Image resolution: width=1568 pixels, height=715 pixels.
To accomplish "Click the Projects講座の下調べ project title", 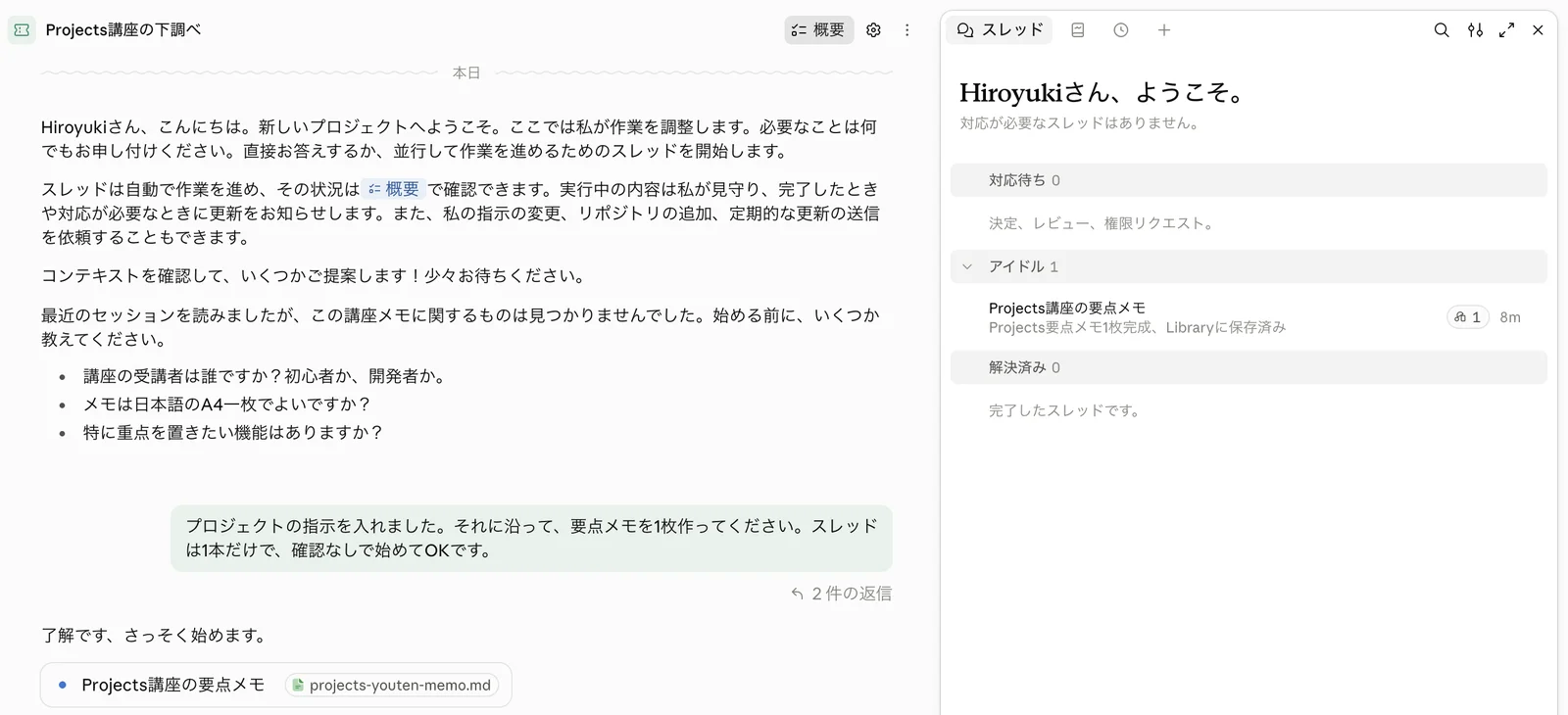I will [123, 30].
